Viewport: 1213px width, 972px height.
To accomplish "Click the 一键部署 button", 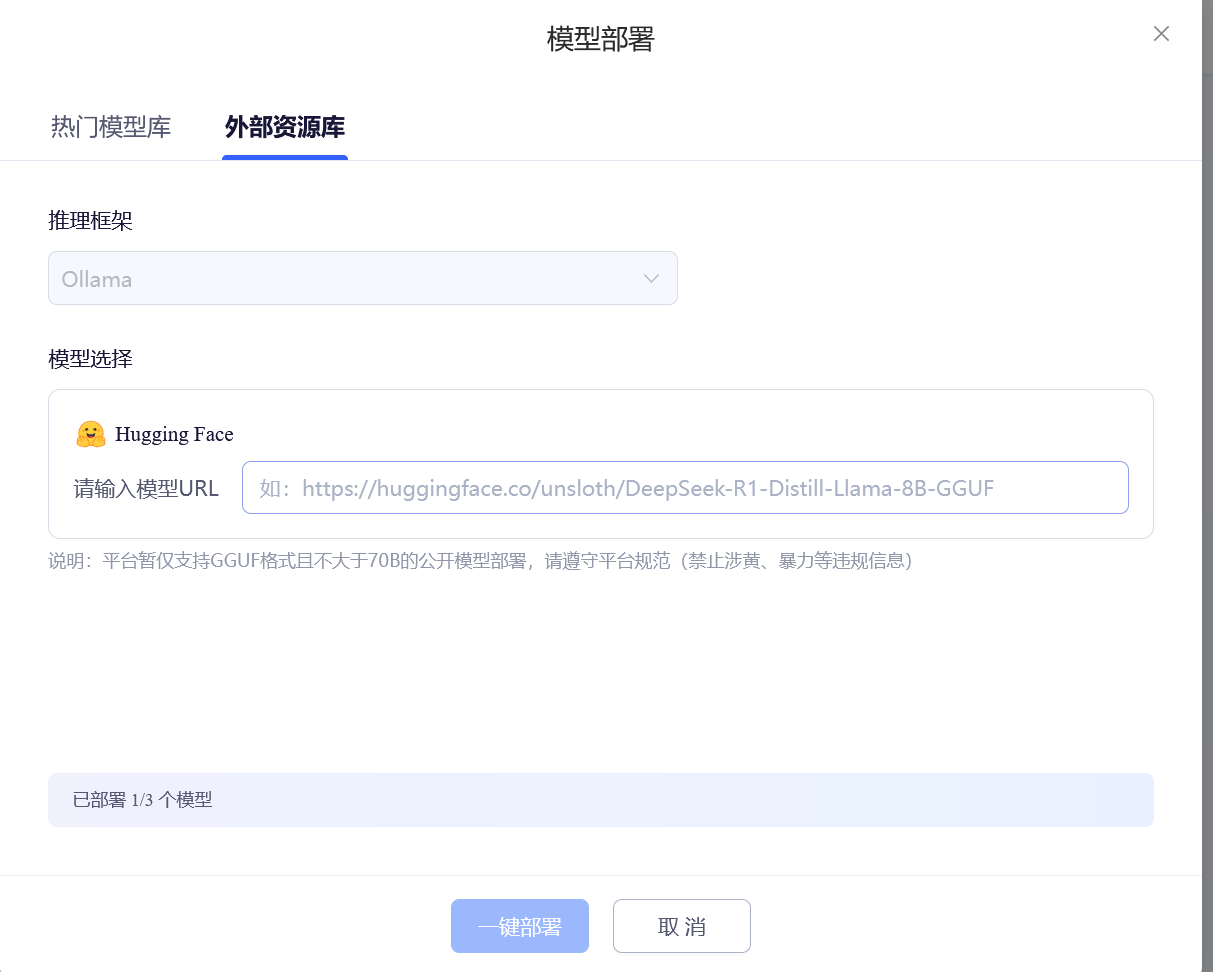I will pos(520,926).
